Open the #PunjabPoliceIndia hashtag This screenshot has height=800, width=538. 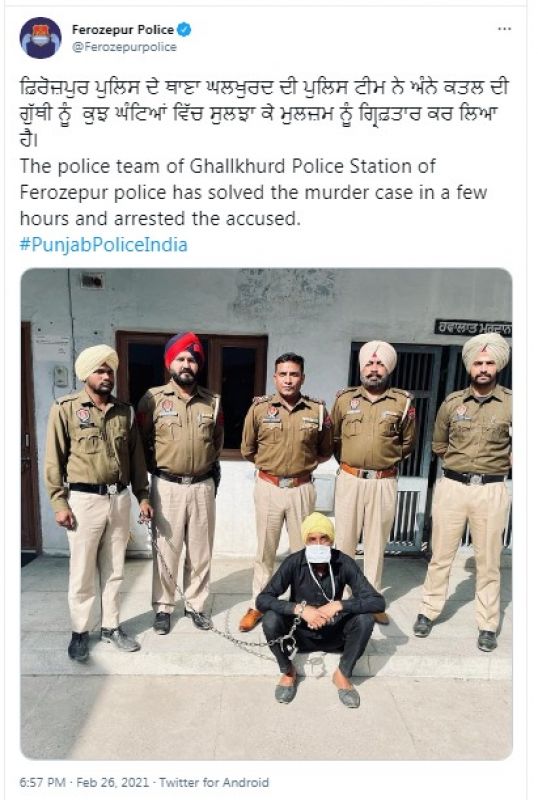pos(104,245)
